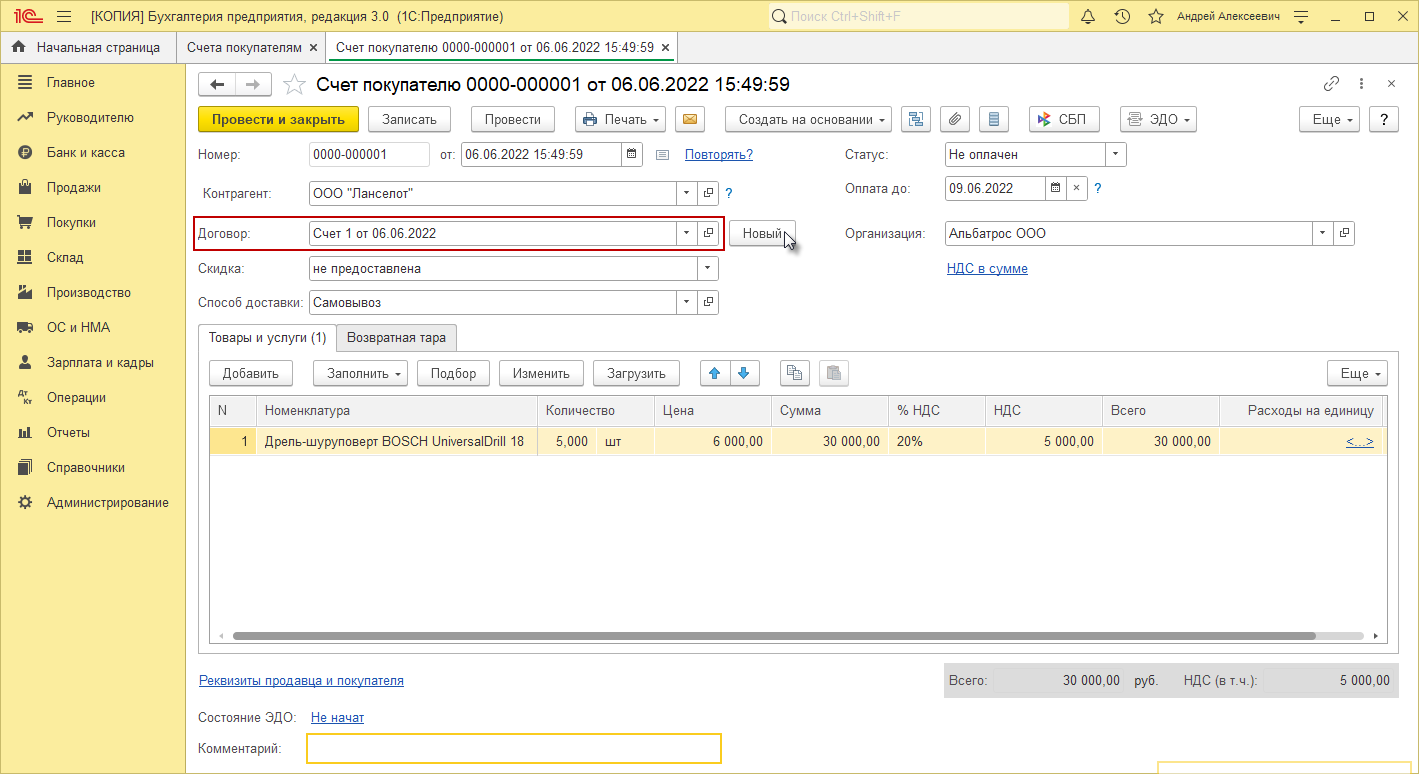Viewport: 1419px width, 774px height.
Task: Click the table horizontal scrollbar
Action: pyautogui.click(x=774, y=635)
